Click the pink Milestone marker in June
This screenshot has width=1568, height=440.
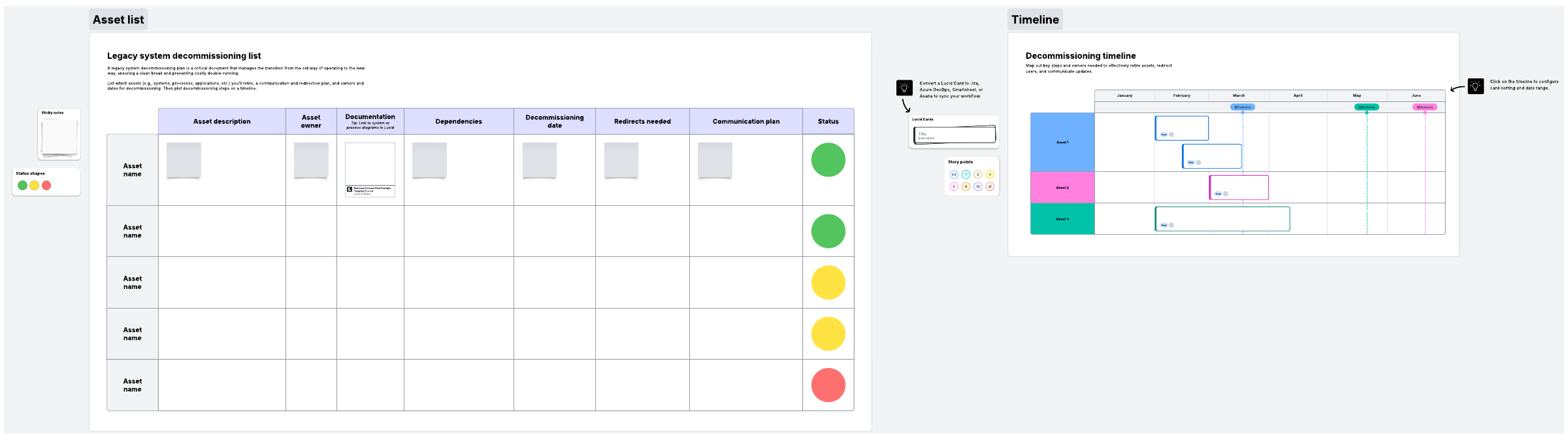[1424, 107]
